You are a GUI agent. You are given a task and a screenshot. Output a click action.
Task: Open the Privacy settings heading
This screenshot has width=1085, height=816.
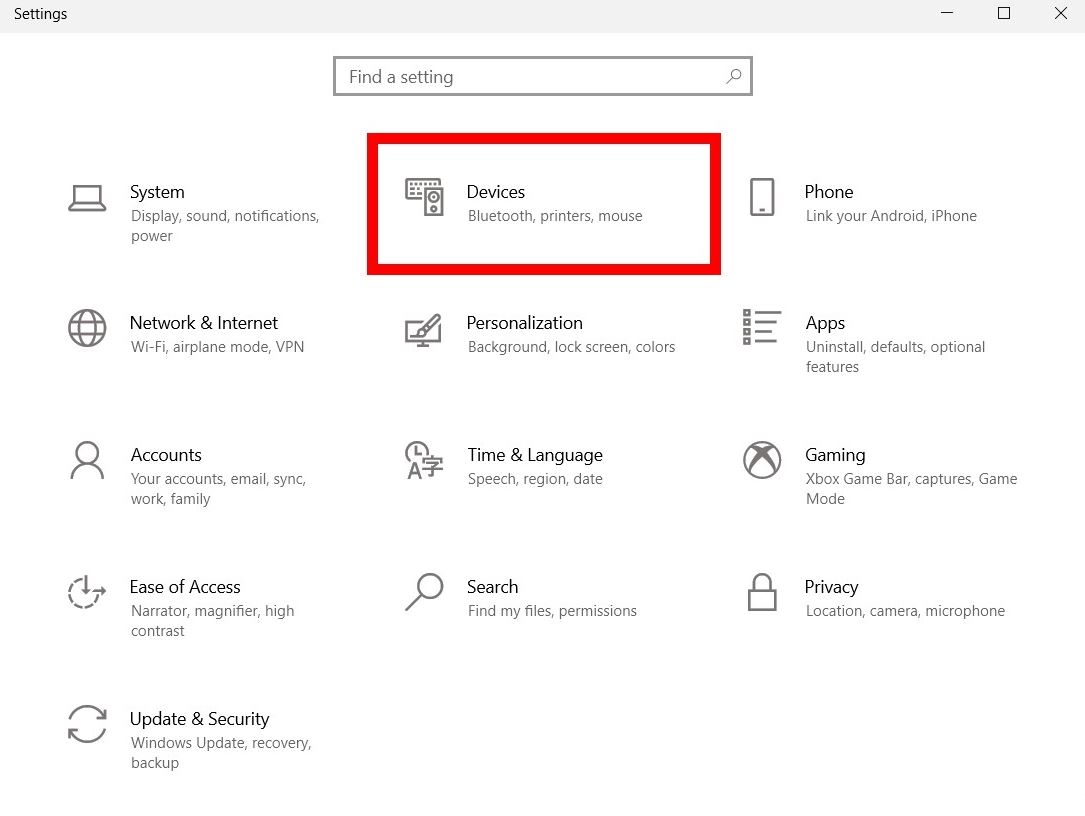click(831, 587)
